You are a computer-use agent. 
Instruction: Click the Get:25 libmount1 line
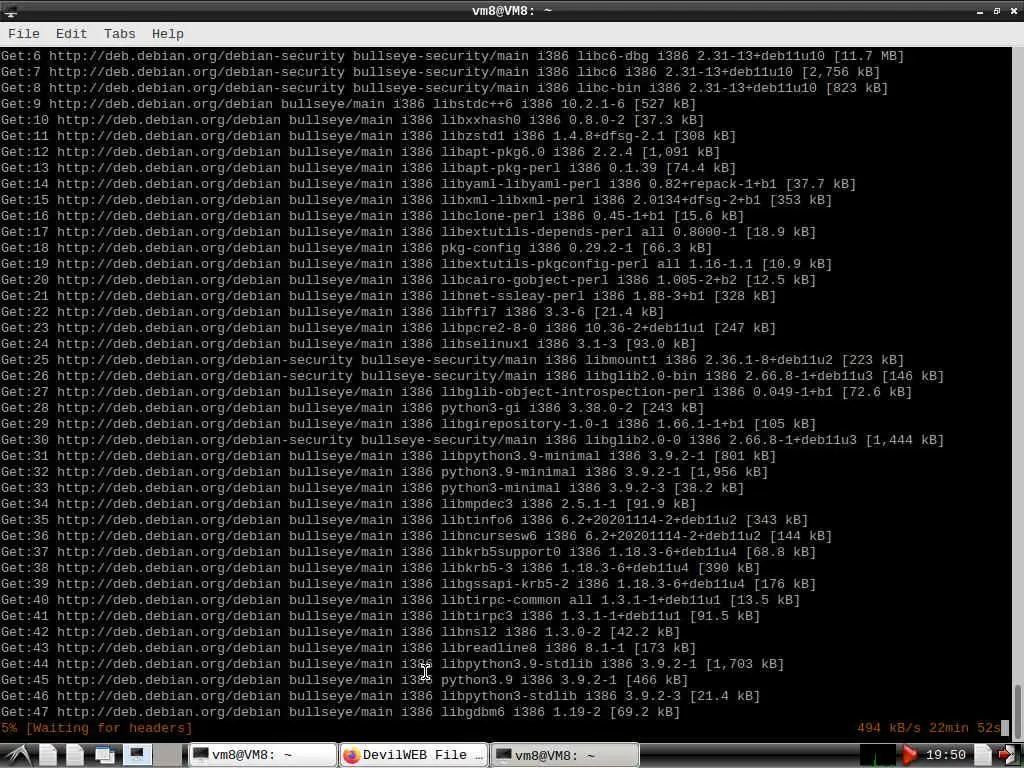click(x=452, y=360)
